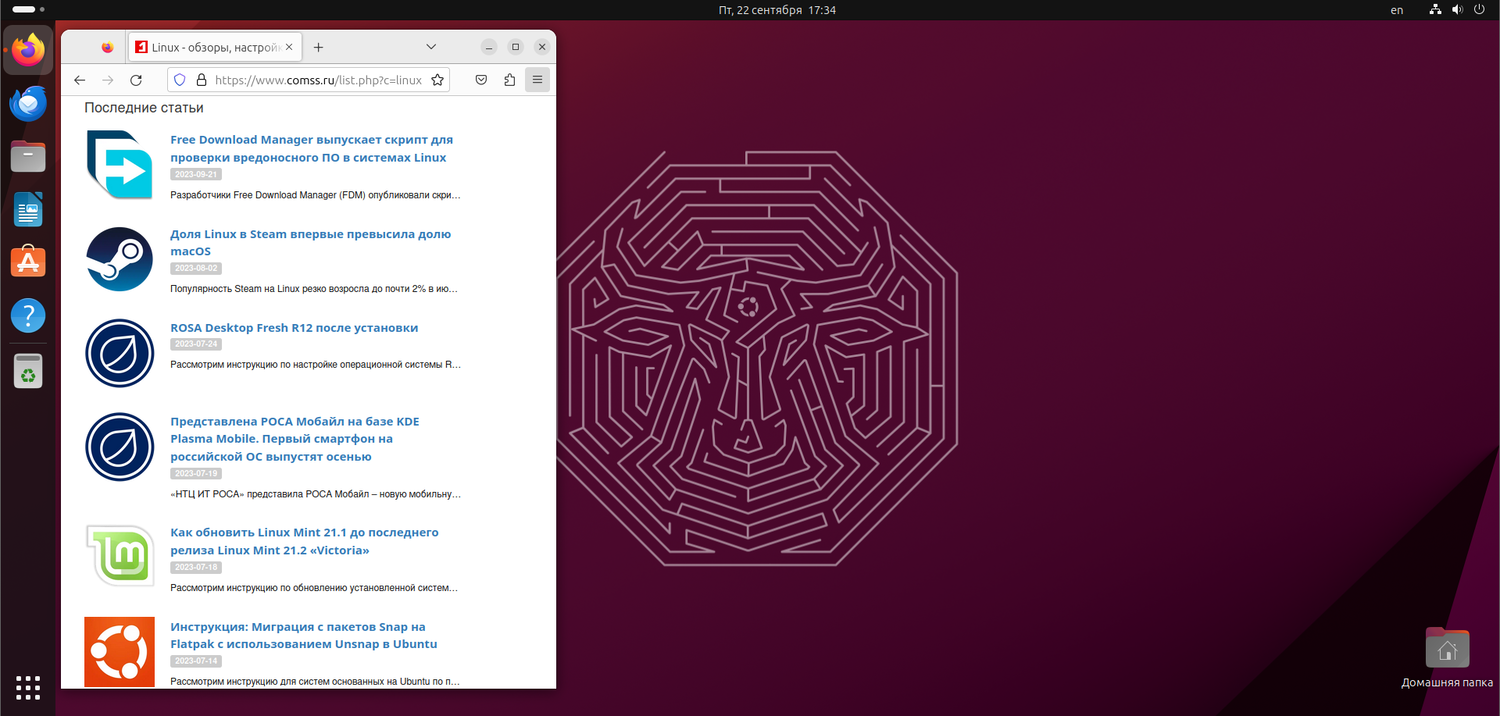Select the Linux - обзоры browser tab
This screenshot has height=716, width=1500.
(215, 47)
